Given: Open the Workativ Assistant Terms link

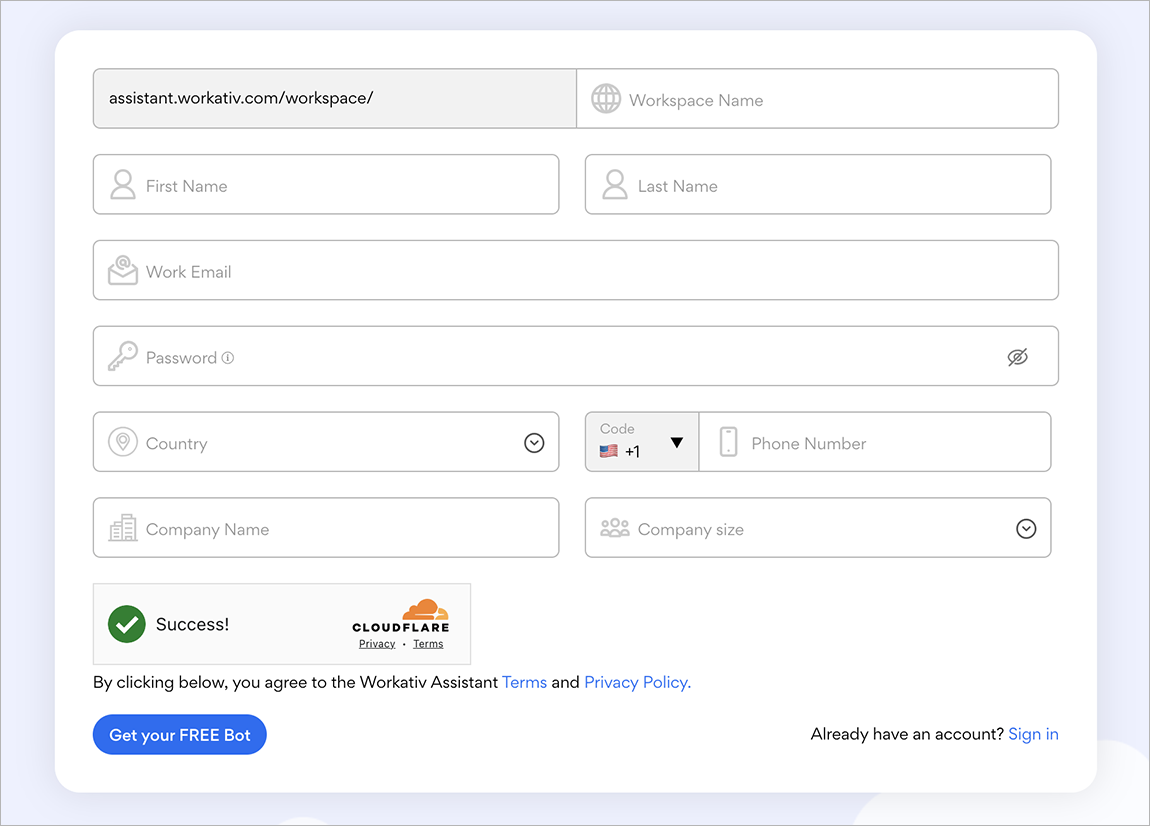Looking at the screenshot, I should [x=524, y=682].
